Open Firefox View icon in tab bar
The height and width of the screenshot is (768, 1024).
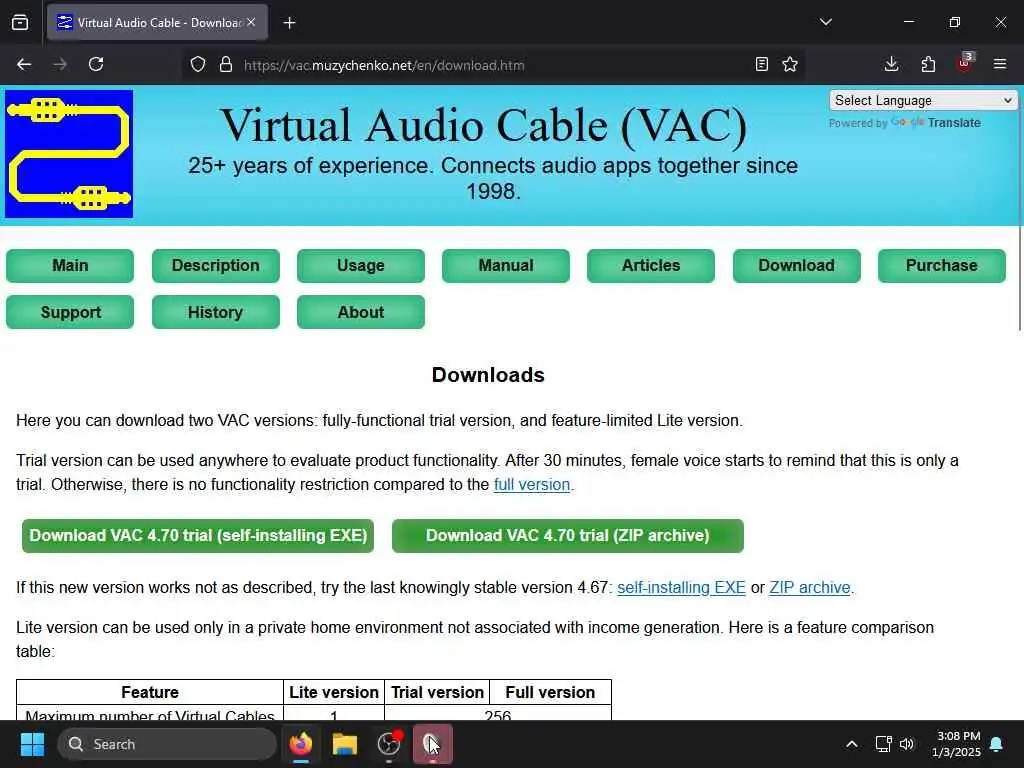pyautogui.click(x=20, y=23)
